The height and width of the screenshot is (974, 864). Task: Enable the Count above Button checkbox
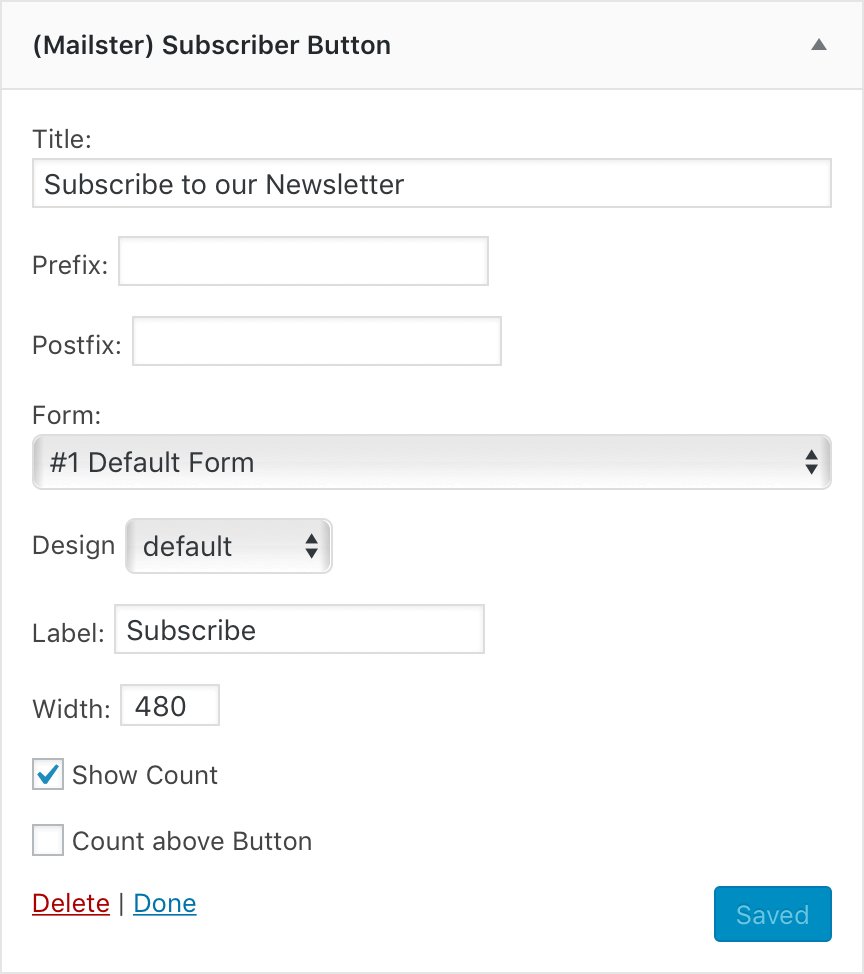47,840
